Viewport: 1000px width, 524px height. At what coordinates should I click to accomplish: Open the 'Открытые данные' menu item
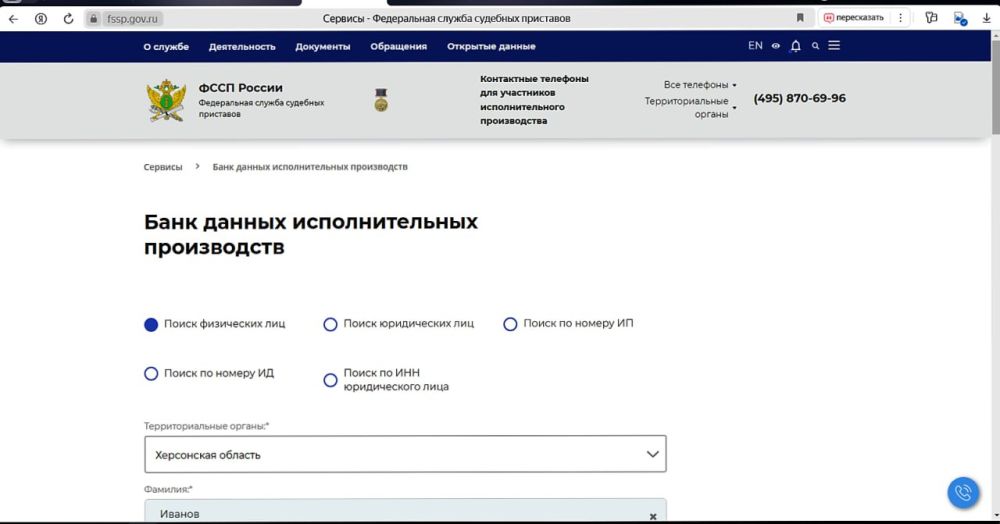click(x=491, y=46)
